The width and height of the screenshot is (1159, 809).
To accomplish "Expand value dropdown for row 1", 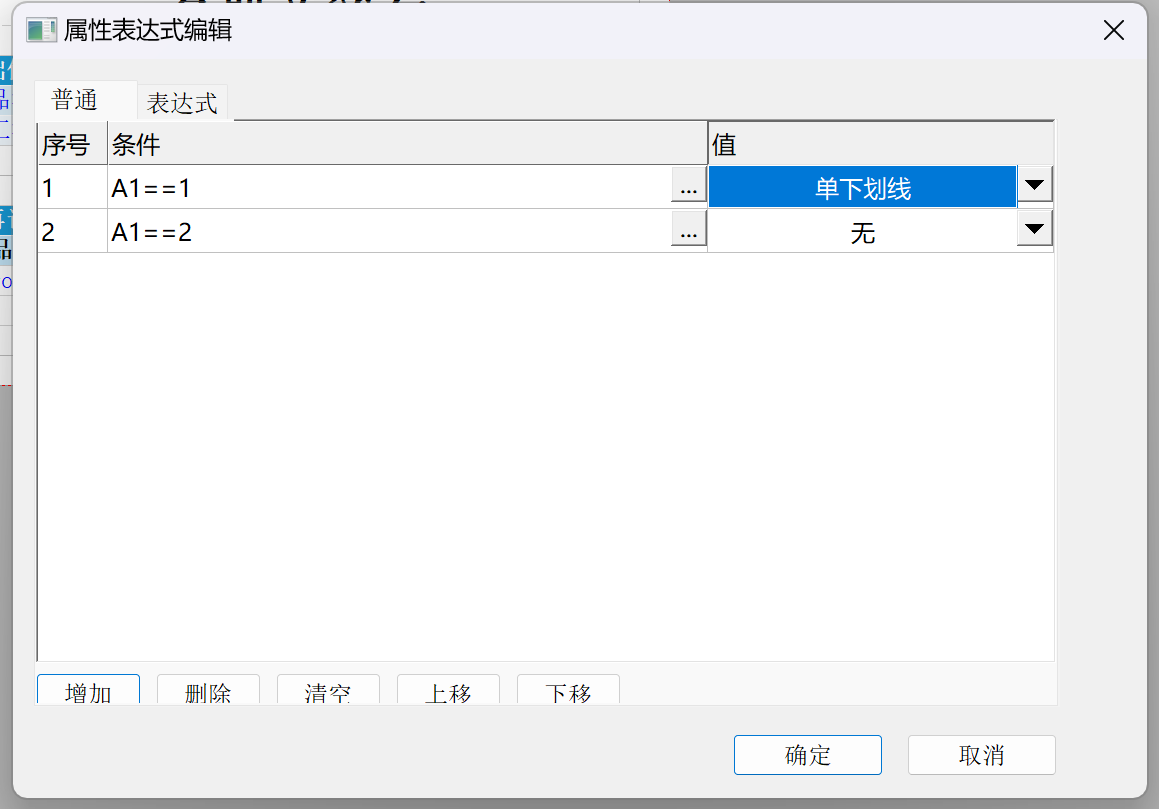I will (x=1035, y=186).
